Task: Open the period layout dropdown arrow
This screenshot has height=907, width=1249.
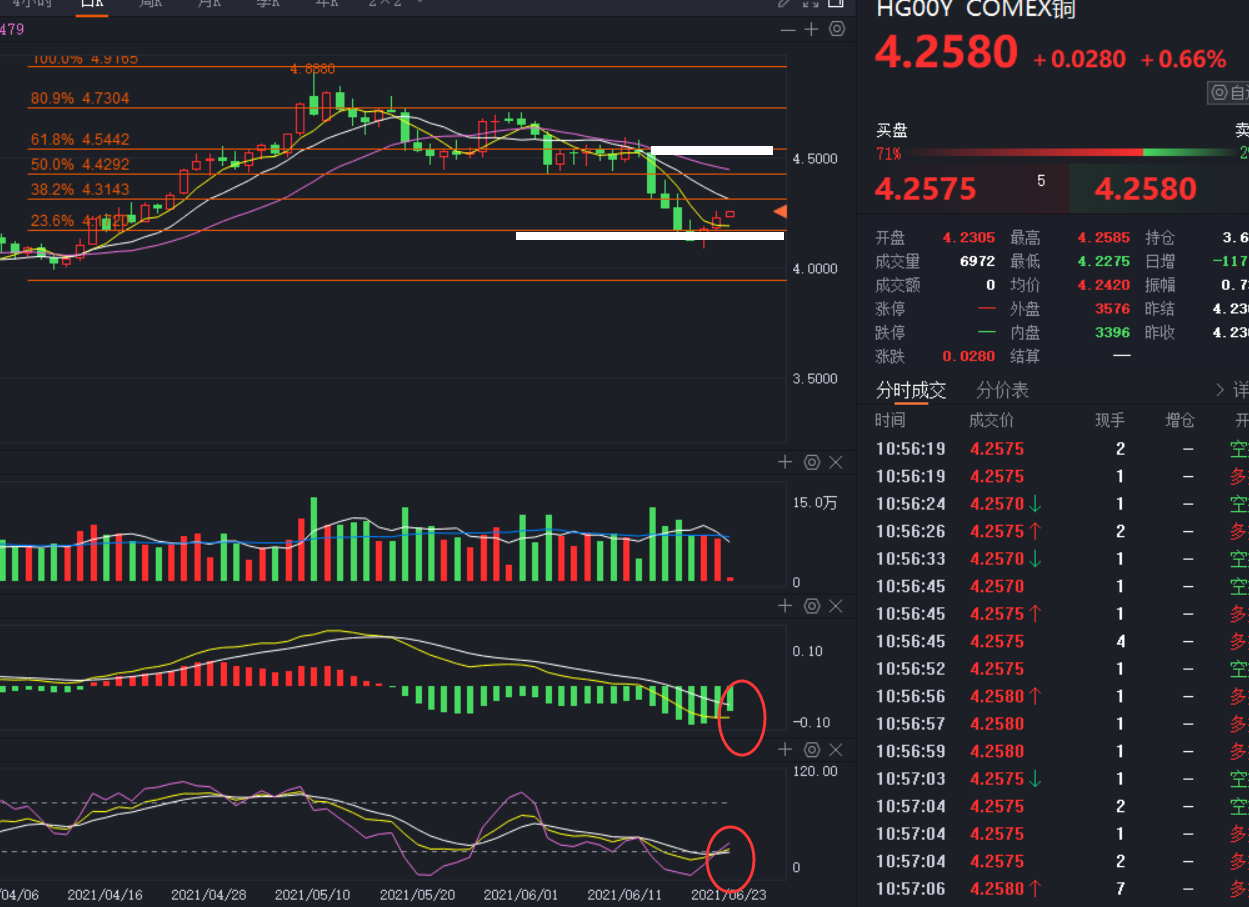Action: 419,3
